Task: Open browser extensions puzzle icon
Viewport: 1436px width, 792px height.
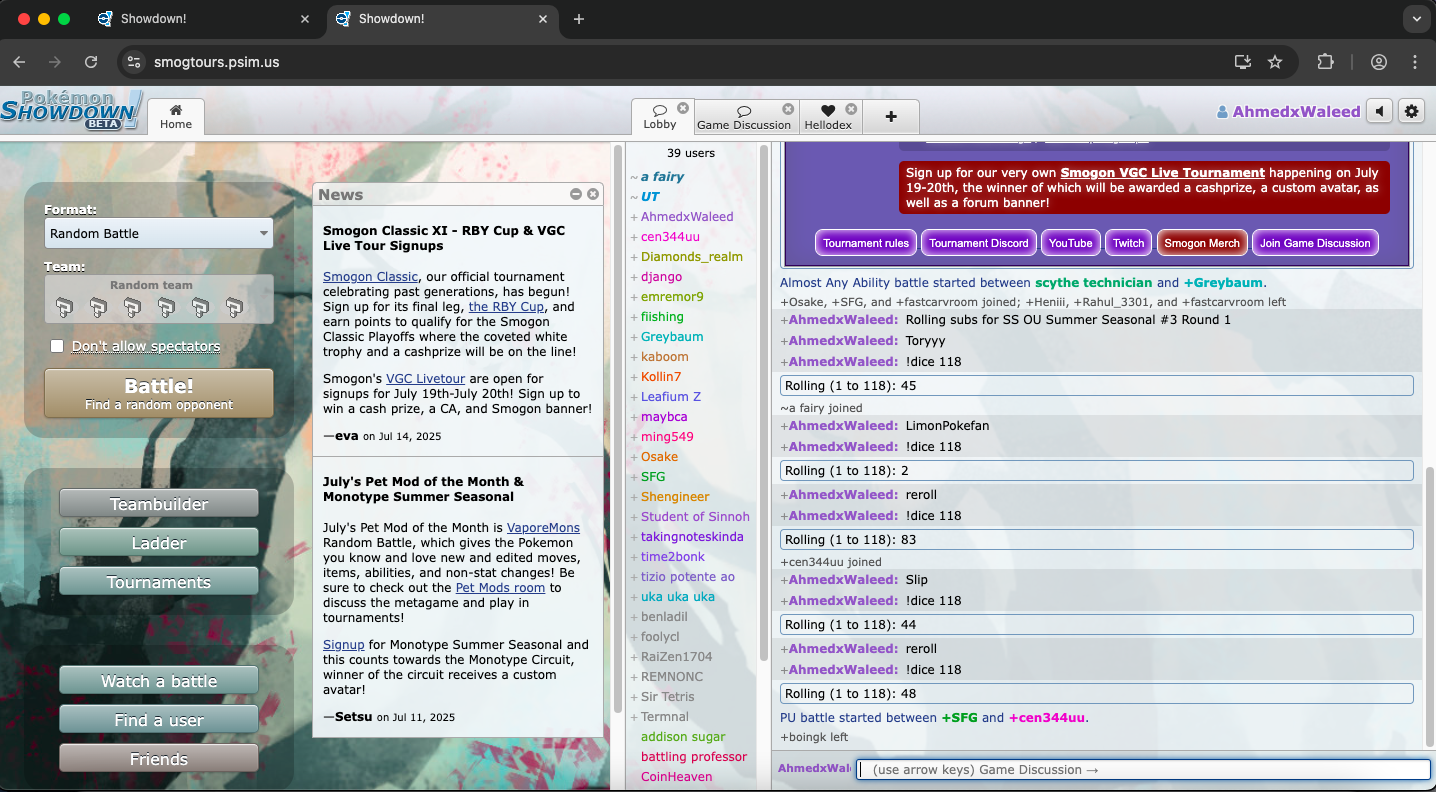Action: click(x=1325, y=62)
